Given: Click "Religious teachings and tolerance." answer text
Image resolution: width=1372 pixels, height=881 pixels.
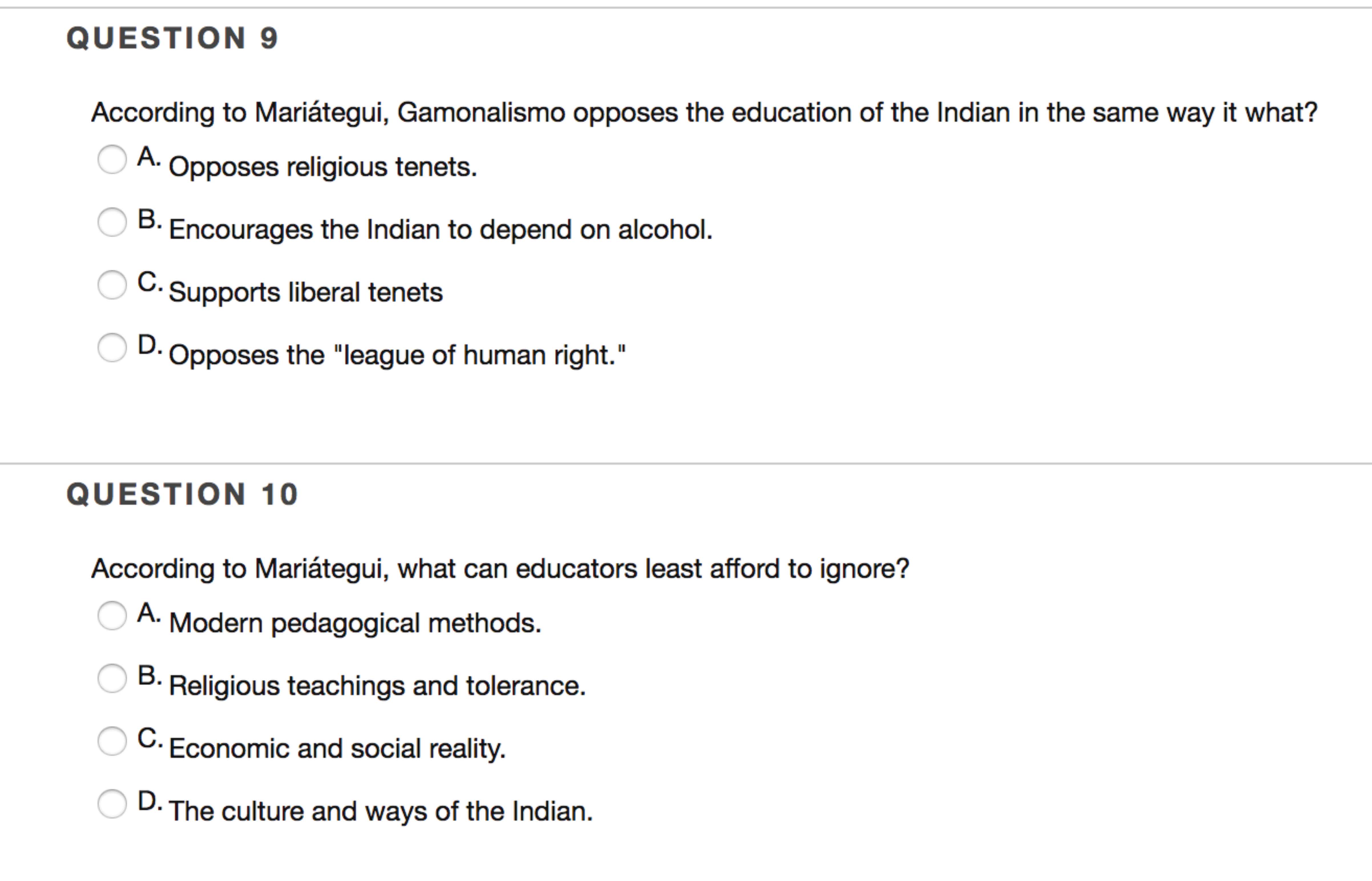Looking at the screenshot, I should tap(377, 686).
